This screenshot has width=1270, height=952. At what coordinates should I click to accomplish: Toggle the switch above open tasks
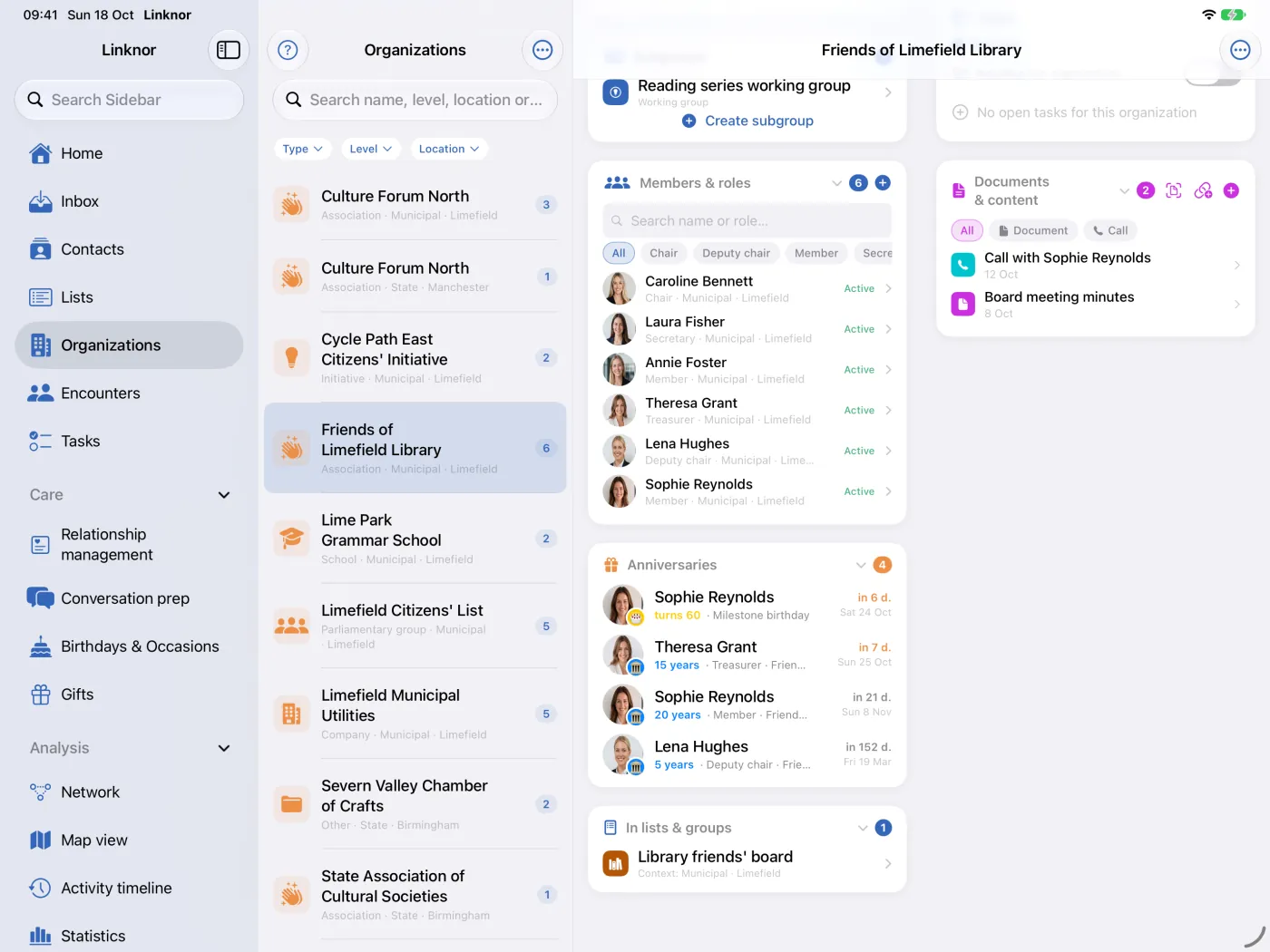(1213, 77)
